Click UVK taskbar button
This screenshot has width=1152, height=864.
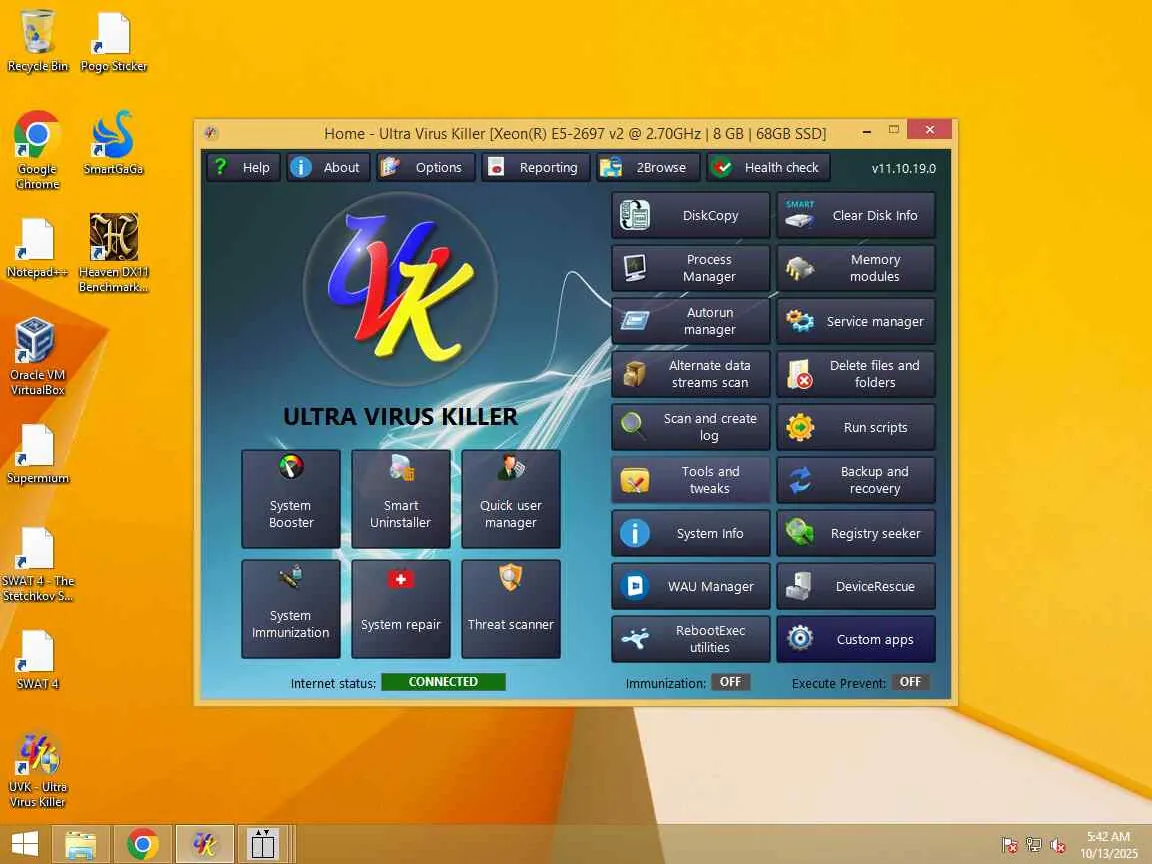coord(205,844)
